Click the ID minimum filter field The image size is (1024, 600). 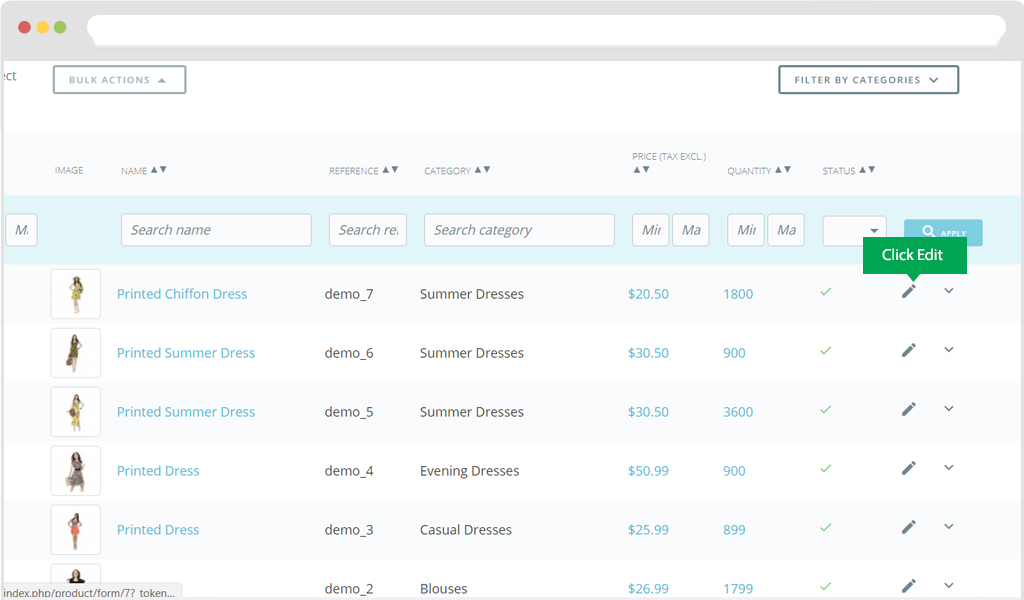(22, 230)
